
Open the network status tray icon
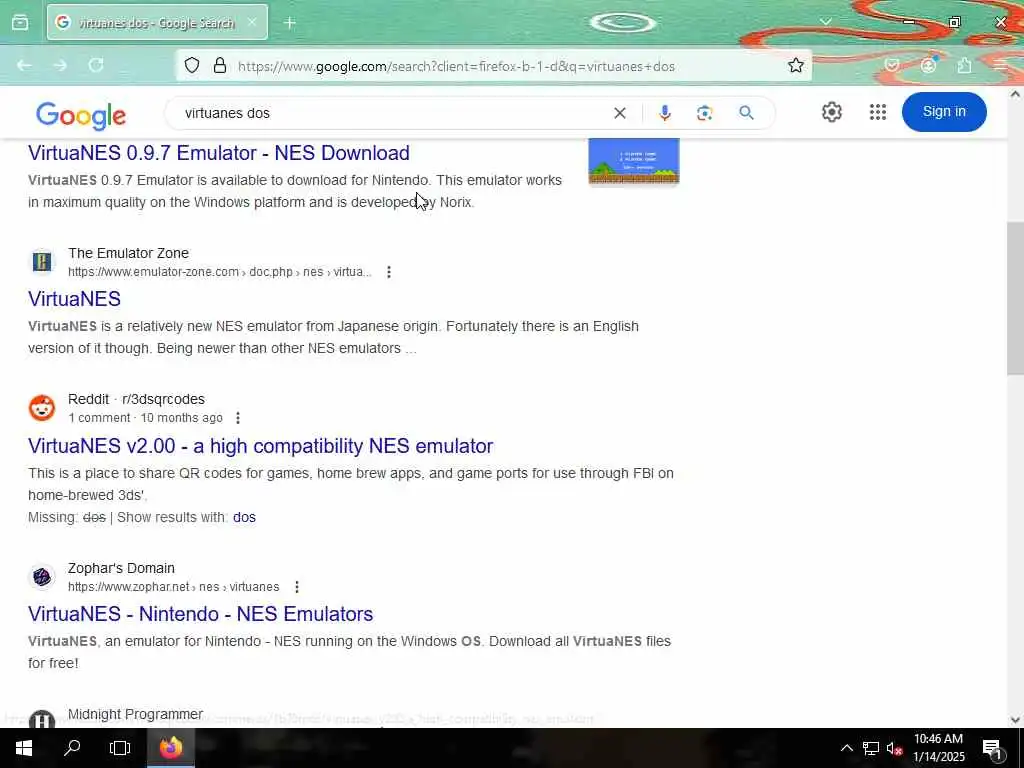pyautogui.click(x=871, y=748)
